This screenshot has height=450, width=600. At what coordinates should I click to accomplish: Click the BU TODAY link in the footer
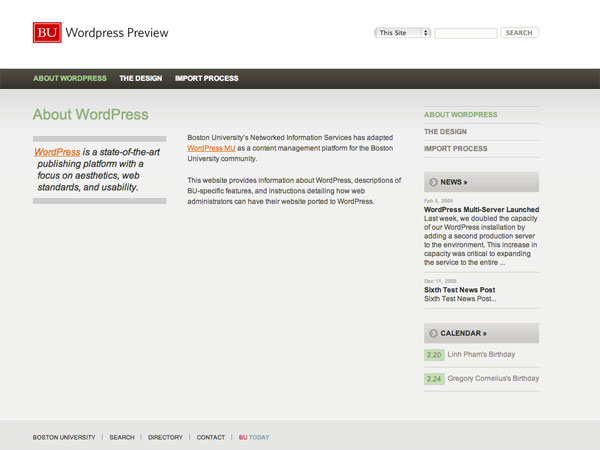tap(254, 437)
